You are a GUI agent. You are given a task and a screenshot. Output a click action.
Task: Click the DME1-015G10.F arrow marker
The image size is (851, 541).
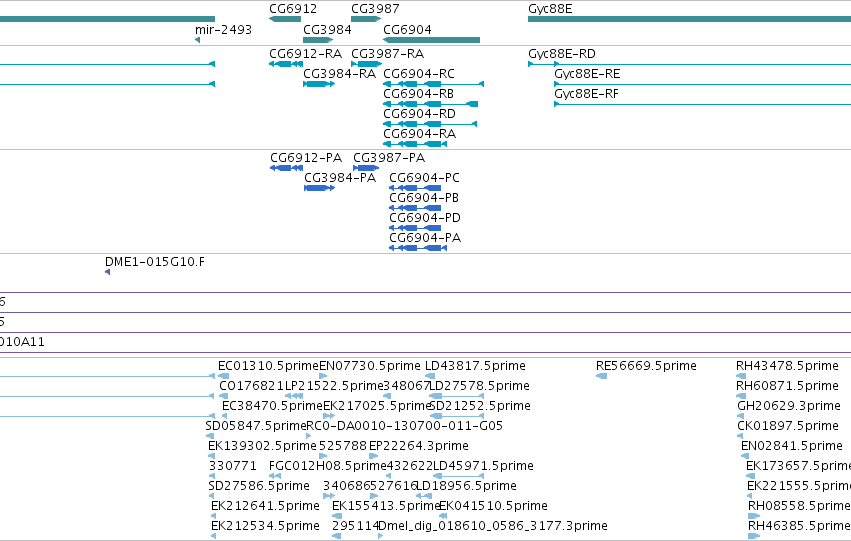point(107,272)
